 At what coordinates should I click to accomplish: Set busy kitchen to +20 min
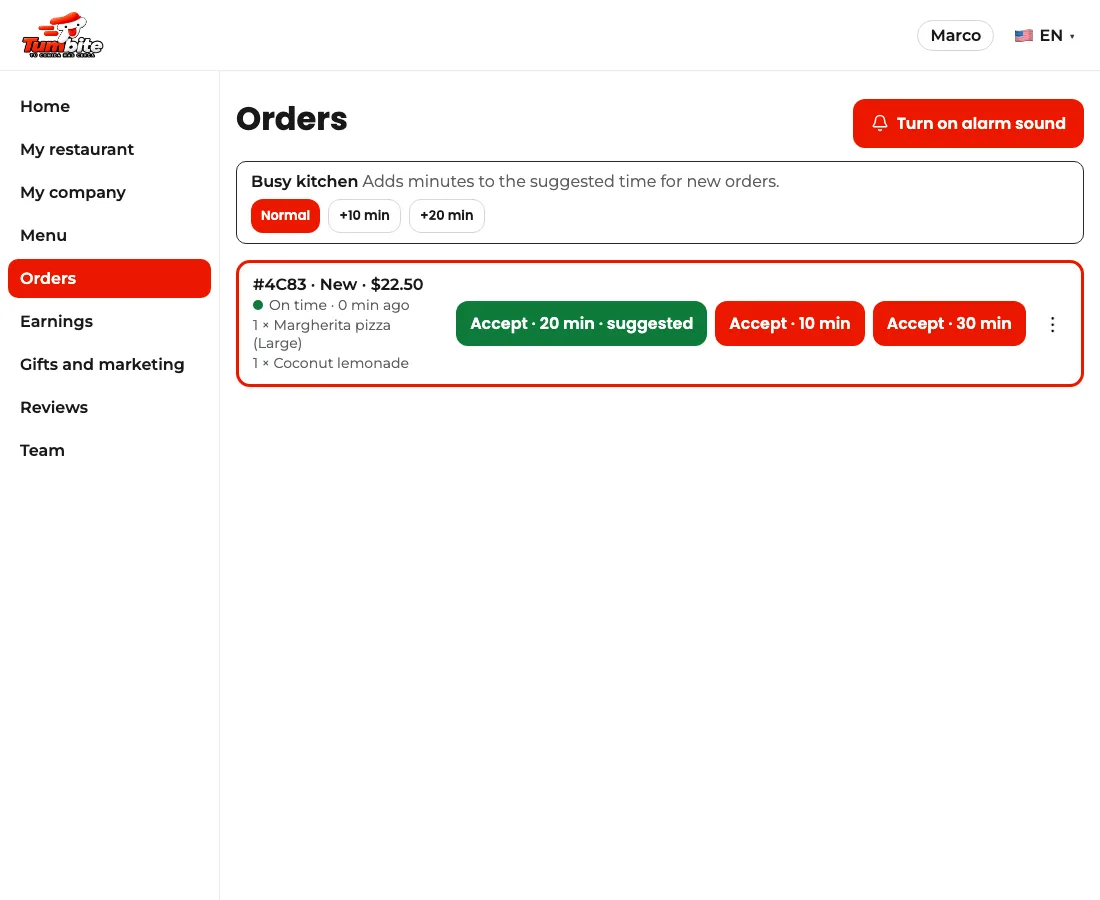point(447,215)
